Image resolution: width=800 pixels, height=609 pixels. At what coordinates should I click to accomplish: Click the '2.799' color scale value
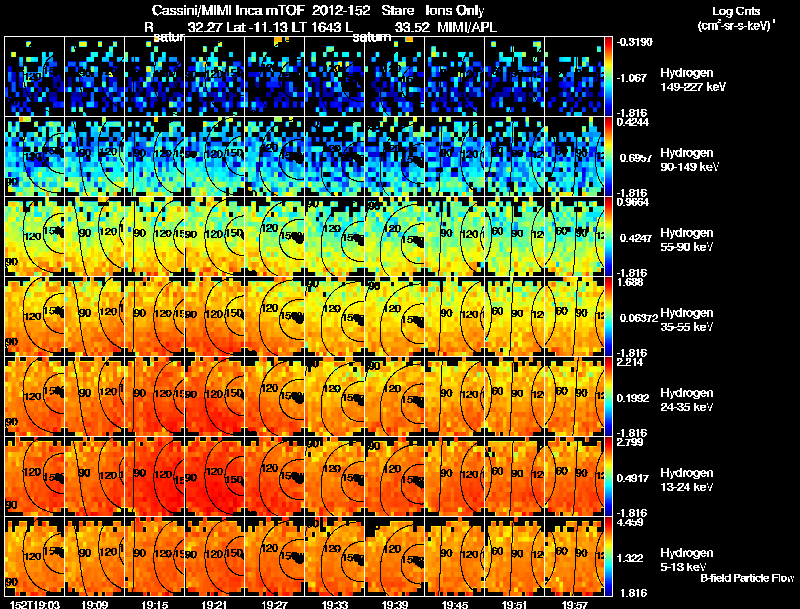630,442
